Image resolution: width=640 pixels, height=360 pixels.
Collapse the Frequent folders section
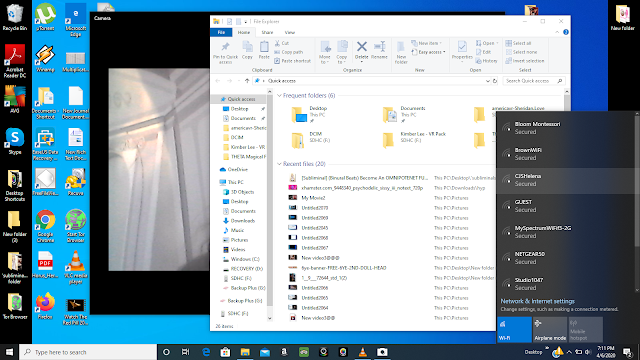(x=279, y=96)
